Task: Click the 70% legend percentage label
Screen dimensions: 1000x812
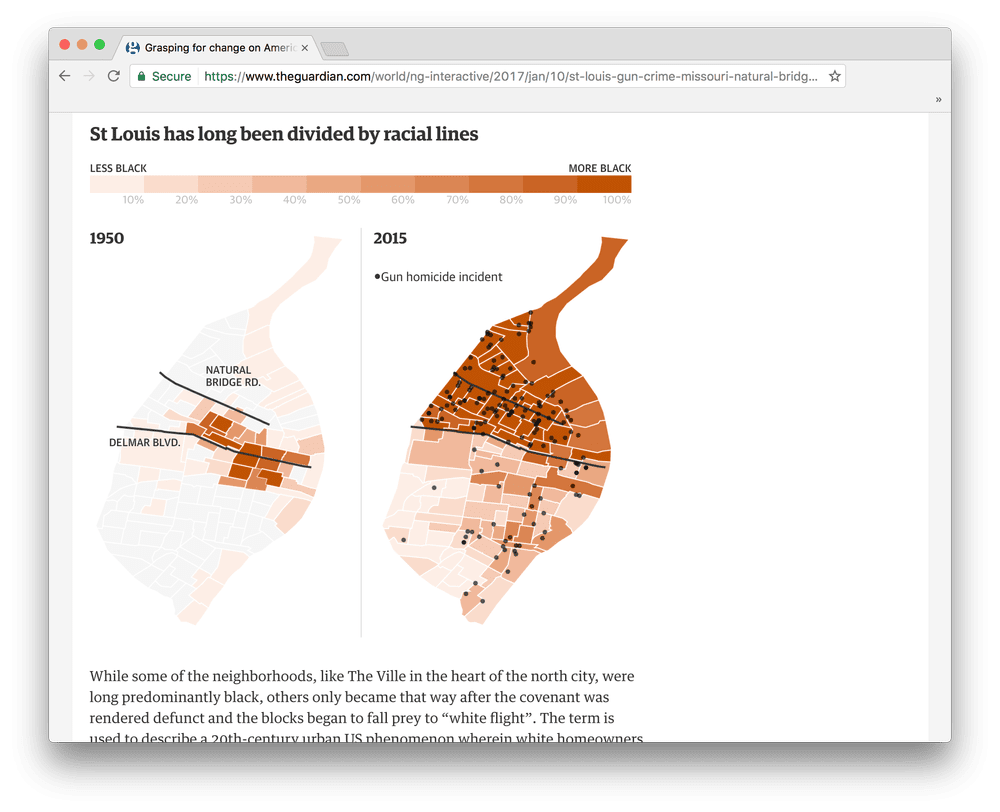Action: 457,200
